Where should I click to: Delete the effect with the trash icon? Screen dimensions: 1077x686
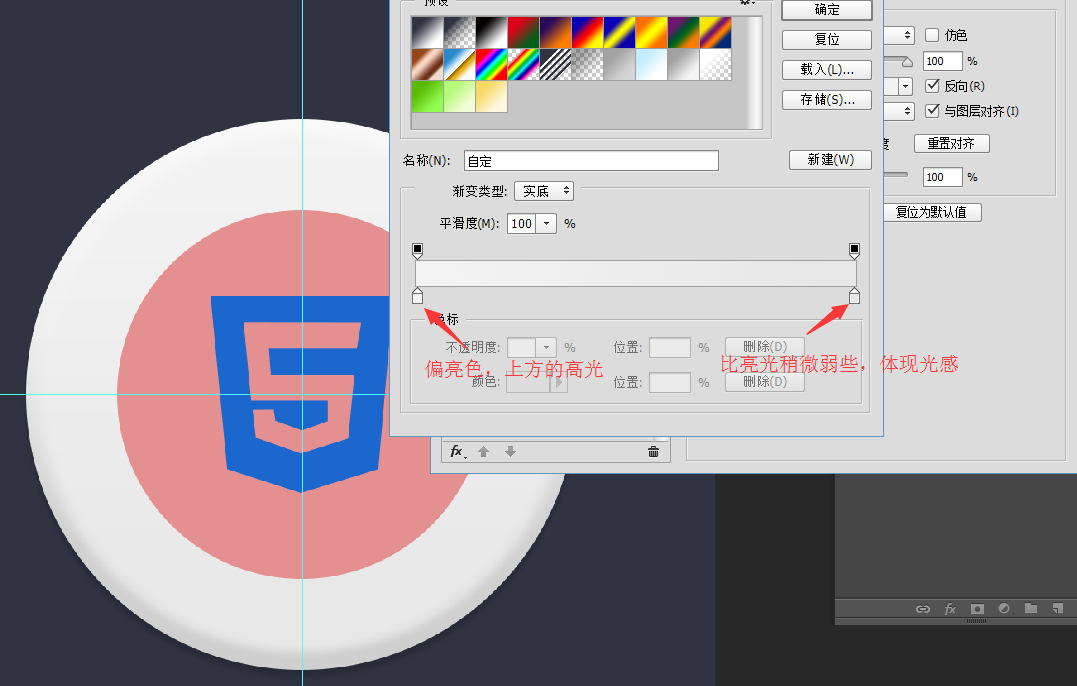[653, 451]
